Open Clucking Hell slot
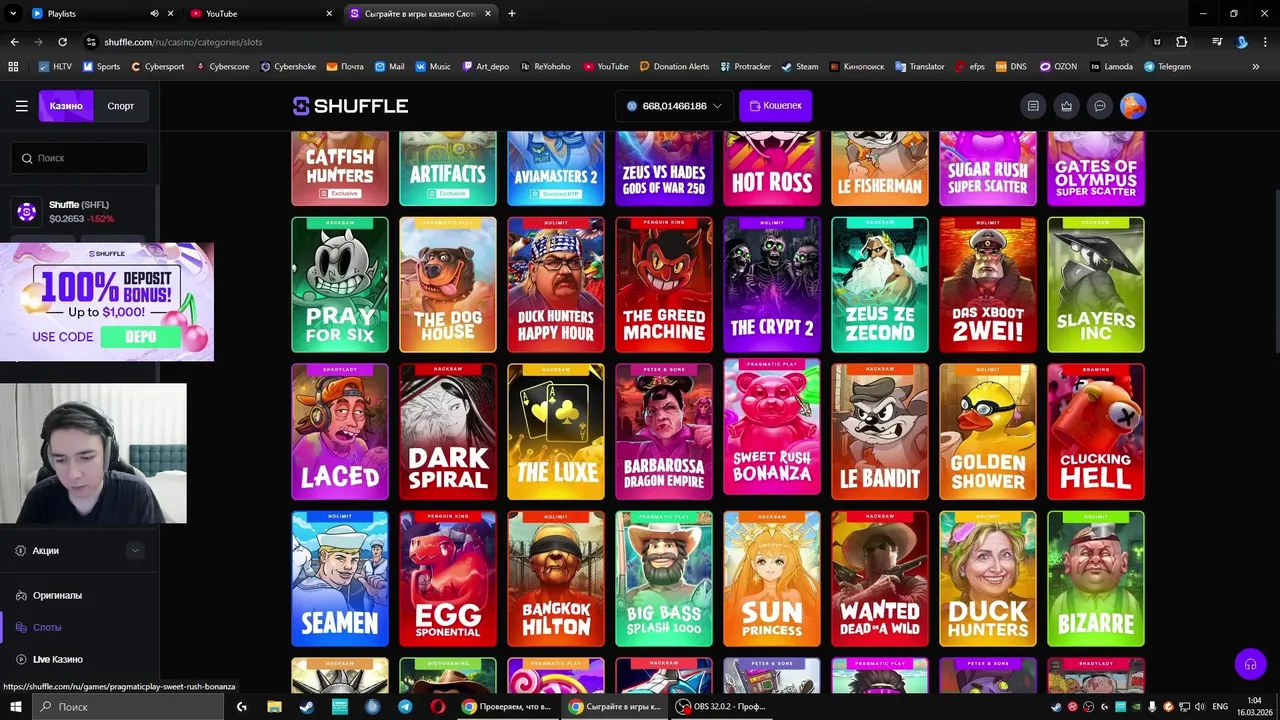 (1096, 432)
